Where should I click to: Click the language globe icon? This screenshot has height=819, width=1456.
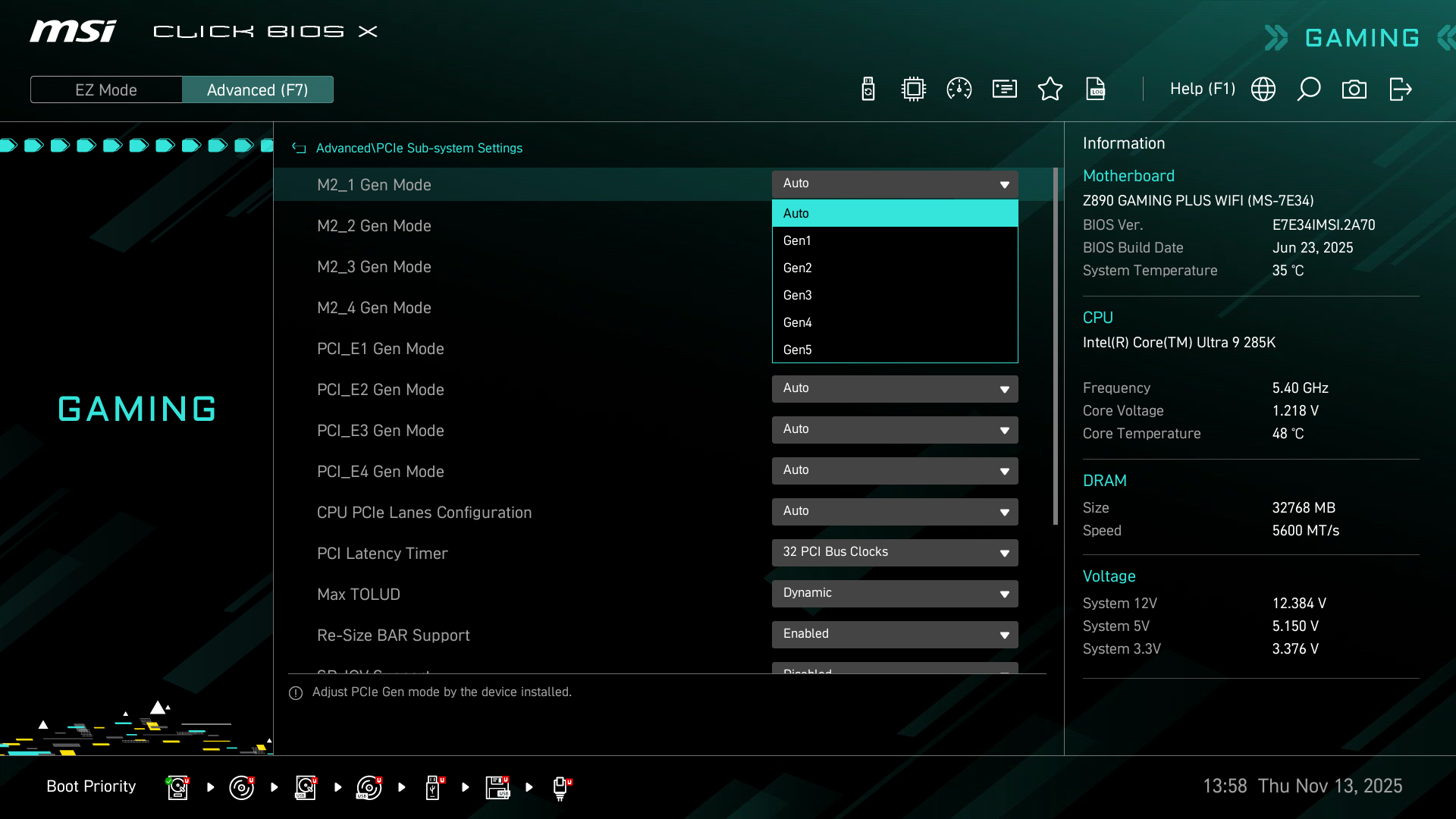pyautogui.click(x=1263, y=89)
